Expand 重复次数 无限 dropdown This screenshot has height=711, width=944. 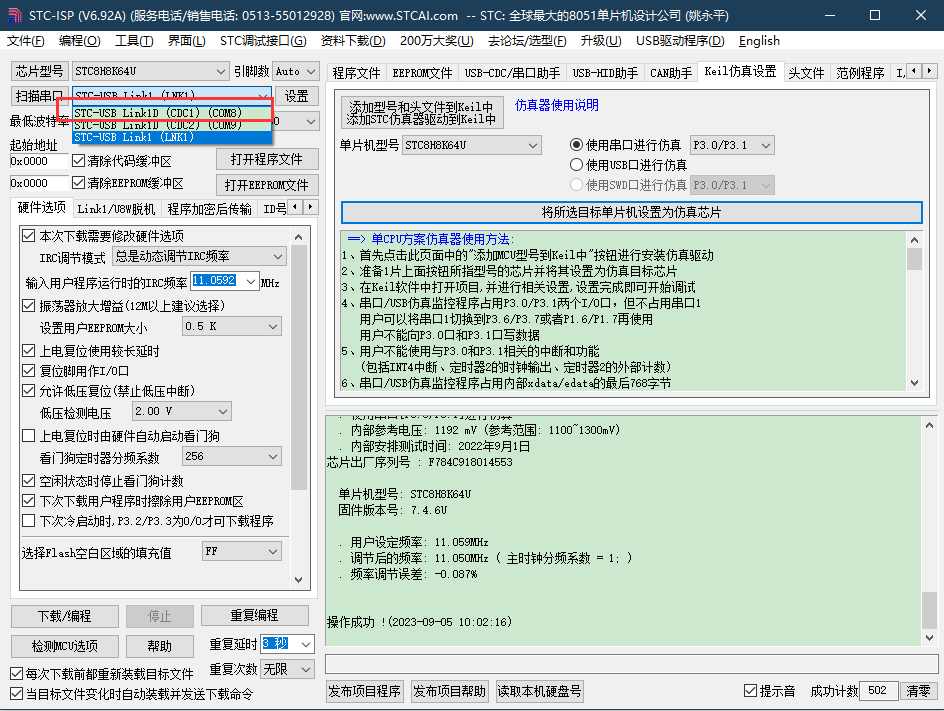(x=306, y=669)
